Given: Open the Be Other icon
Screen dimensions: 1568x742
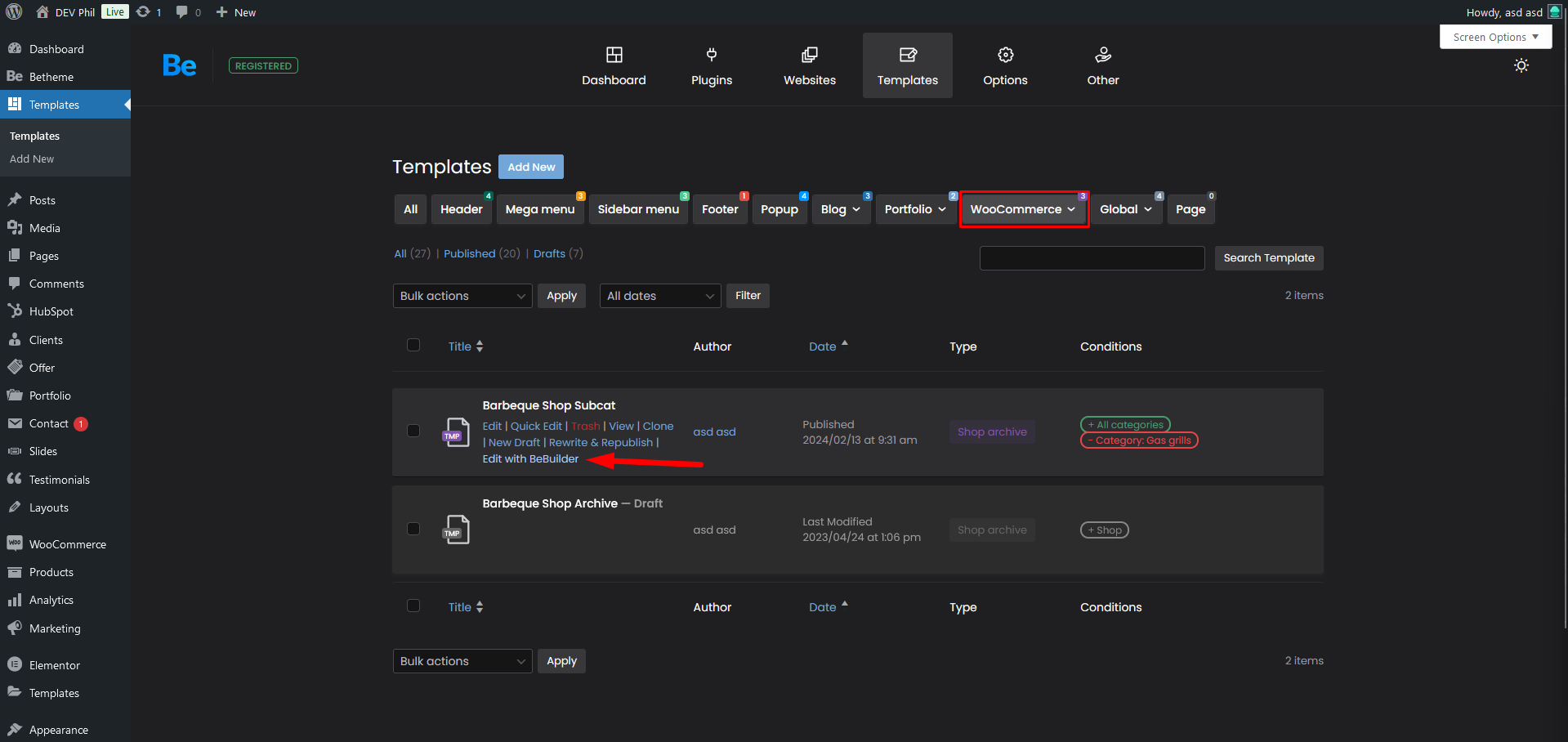Looking at the screenshot, I should [x=1103, y=55].
